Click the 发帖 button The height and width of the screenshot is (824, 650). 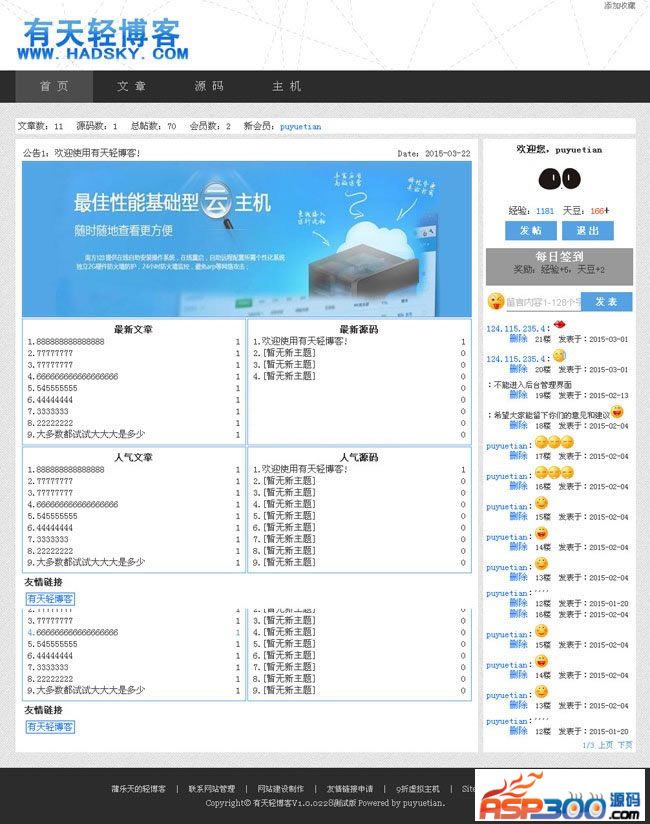pyautogui.click(x=531, y=230)
